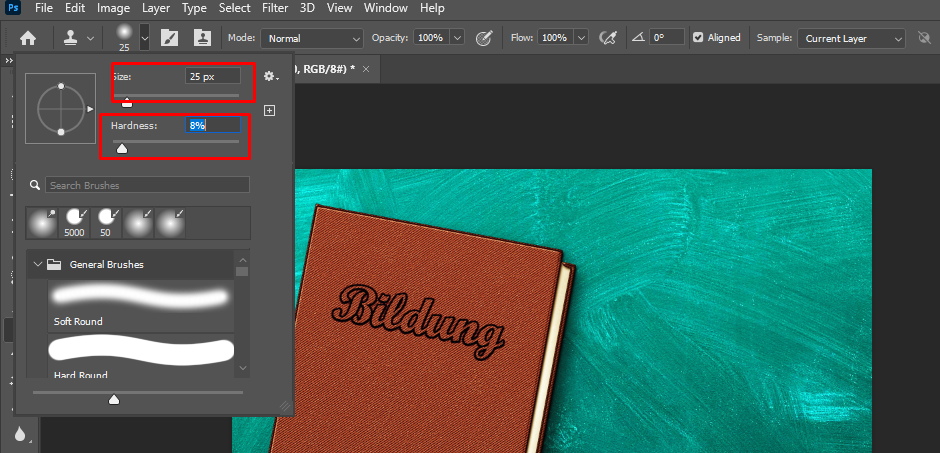The image size is (940, 453).
Task: Expand the tools panel double arrows
Action: click(x=9, y=61)
